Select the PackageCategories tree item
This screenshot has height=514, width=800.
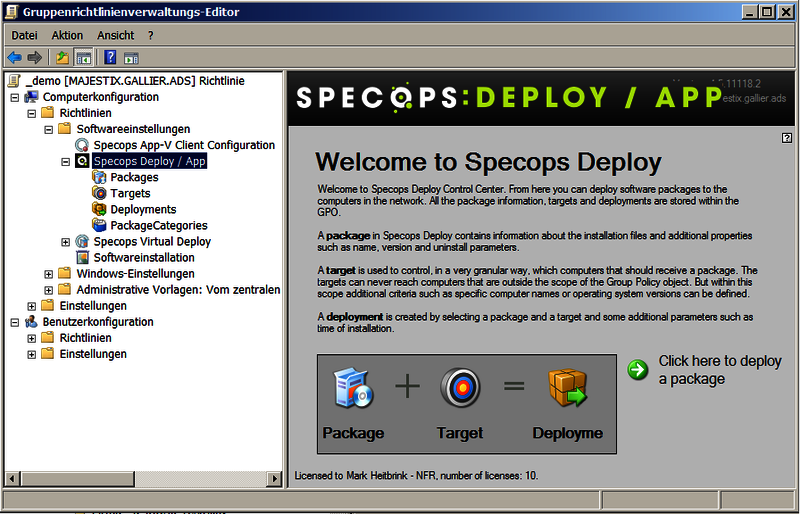[x=159, y=226]
